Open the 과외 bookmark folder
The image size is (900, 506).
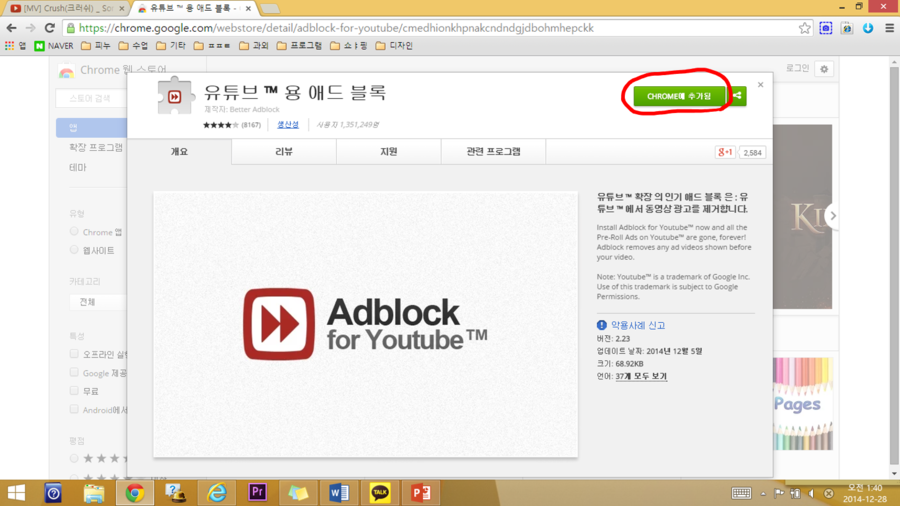254,45
